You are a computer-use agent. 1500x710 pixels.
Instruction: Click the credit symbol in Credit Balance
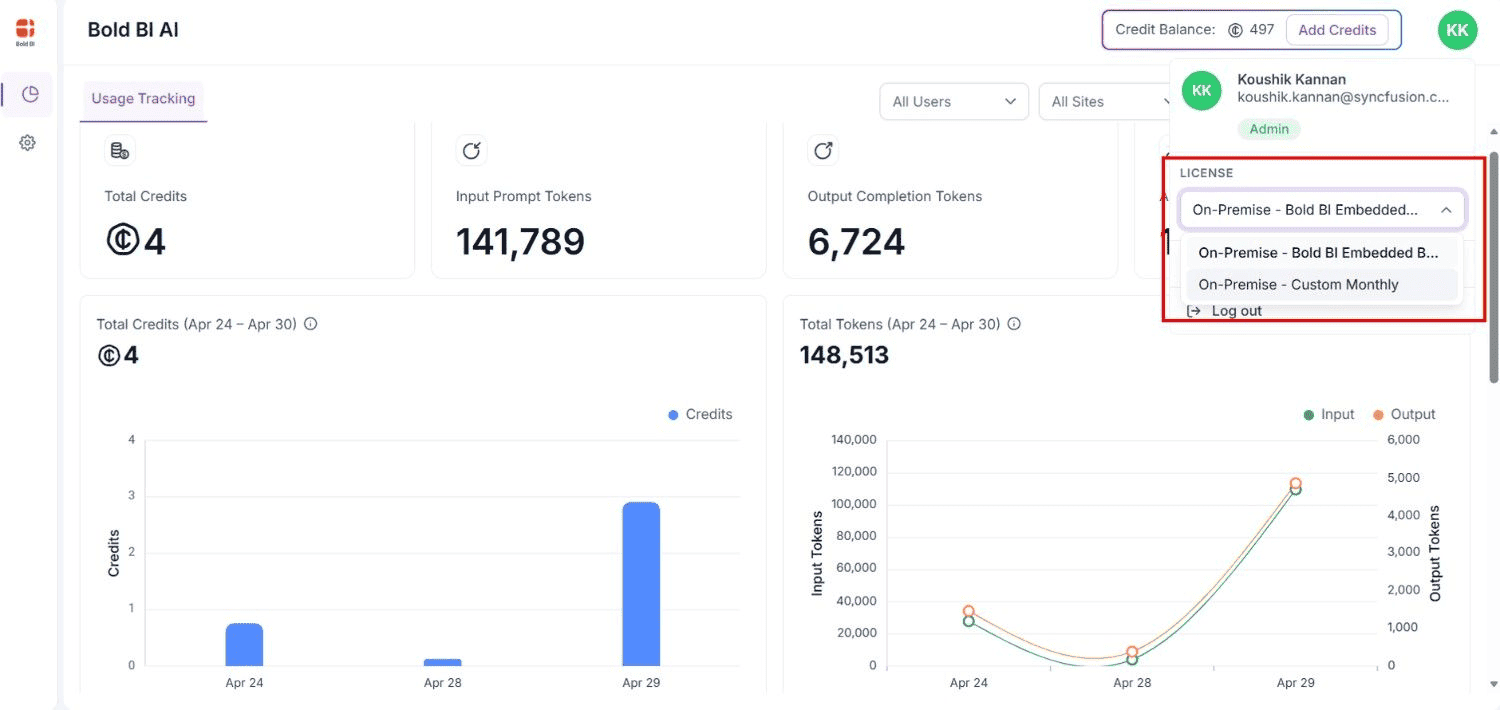[1235, 30]
